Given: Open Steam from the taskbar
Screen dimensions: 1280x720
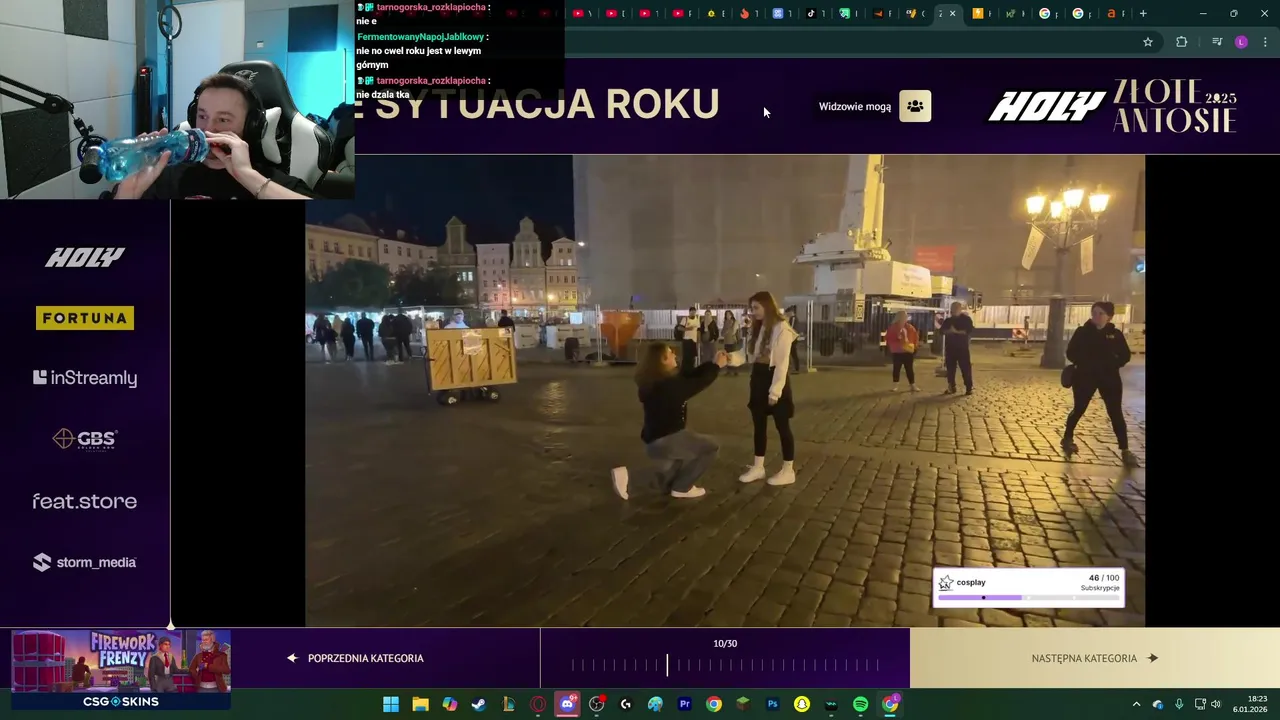Looking at the screenshot, I should click(479, 704).
